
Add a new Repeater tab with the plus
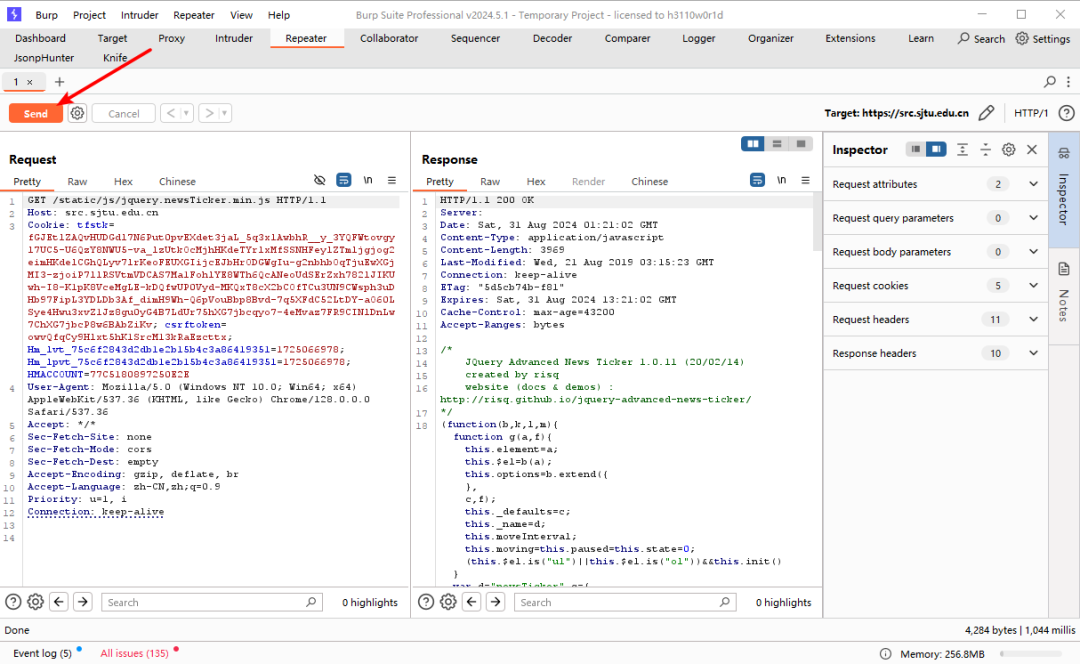click(x=59, y=82)
